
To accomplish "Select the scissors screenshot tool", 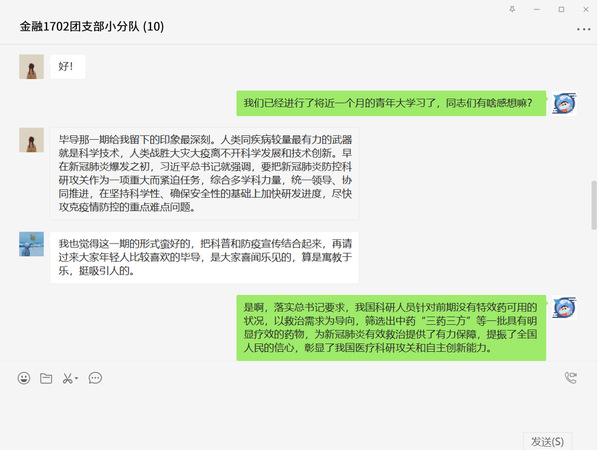I will (x=68, y=378).
